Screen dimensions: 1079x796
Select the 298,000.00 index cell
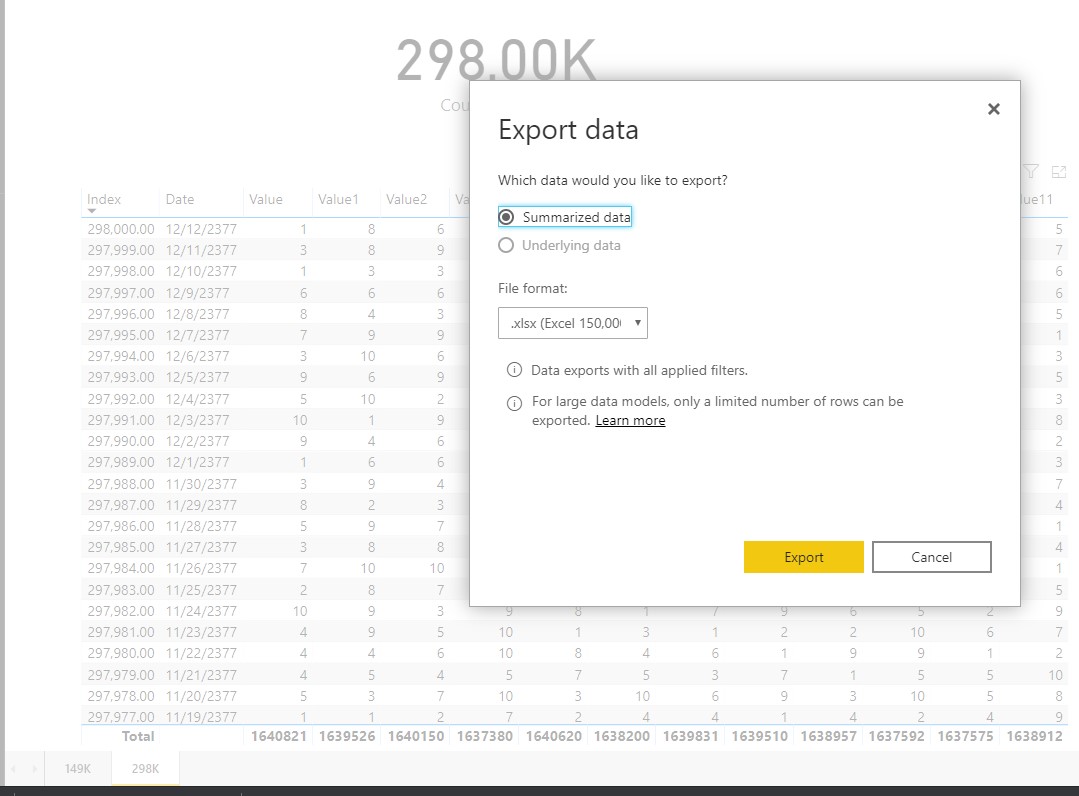click(x=121, y=229)
